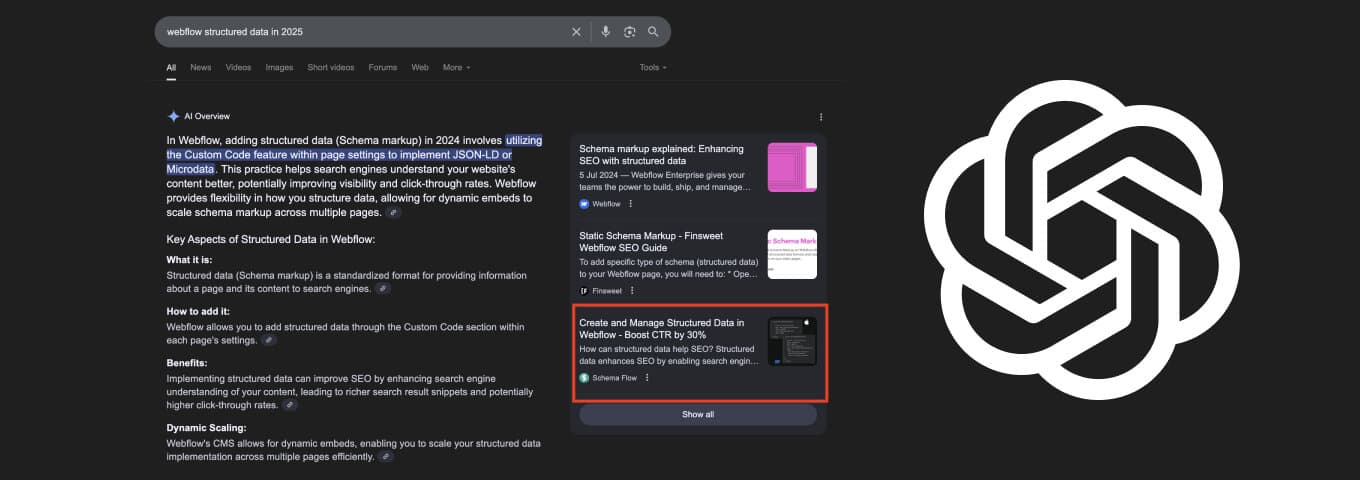Click the search box containing 'webflow structured data in 2025'
The width and height of the screenshot is (1360, 480).
click(x=412, y=32)
